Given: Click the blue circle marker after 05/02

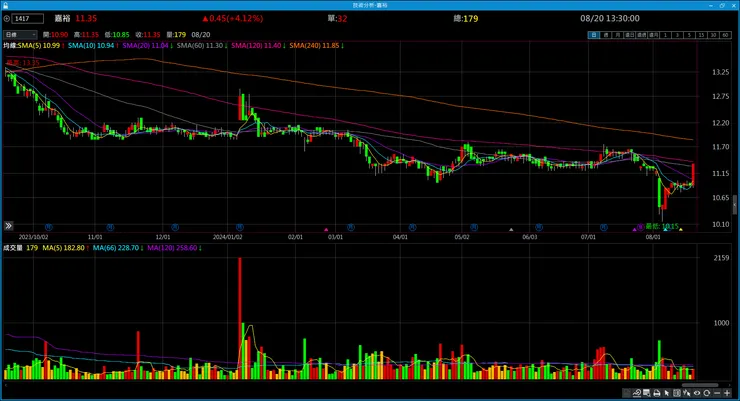Looking at the screenshot, I should click(474, 227).
